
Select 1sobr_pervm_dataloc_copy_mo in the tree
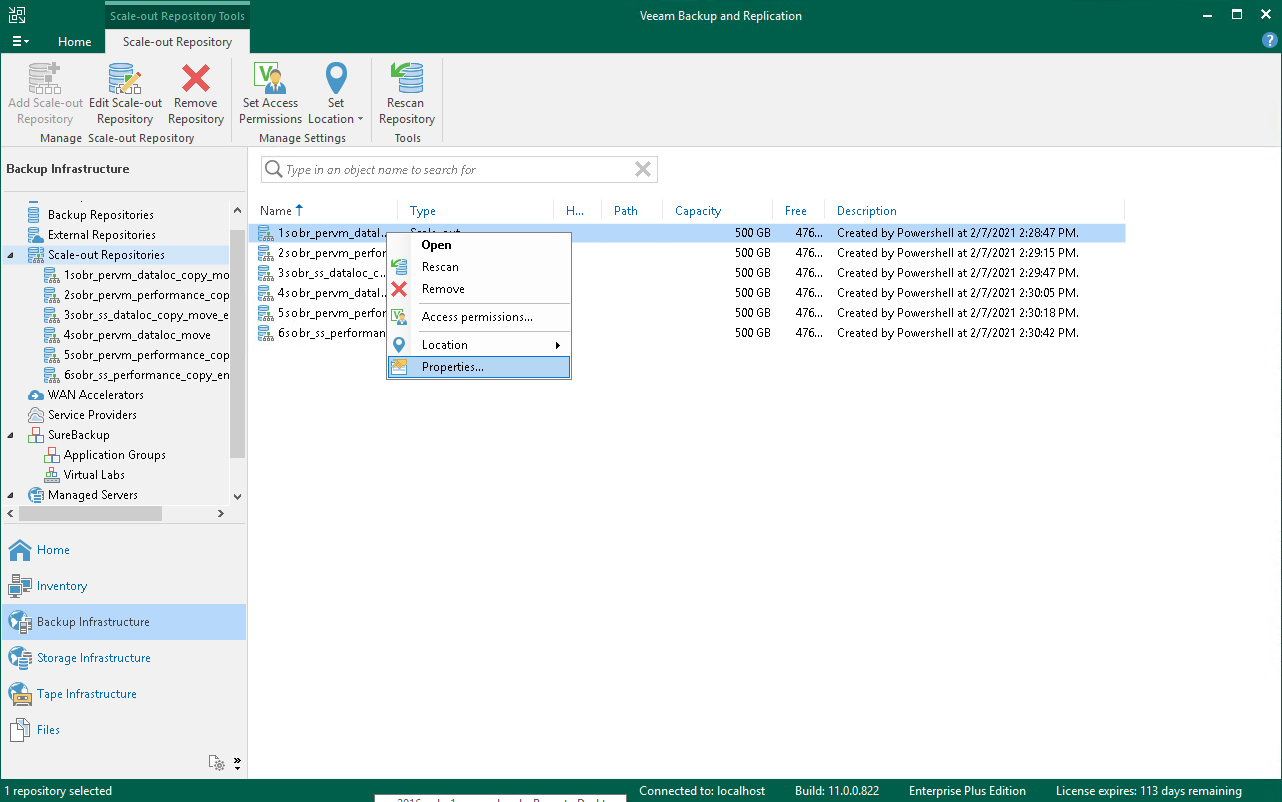pyautogui.click(x=146, y=275)
